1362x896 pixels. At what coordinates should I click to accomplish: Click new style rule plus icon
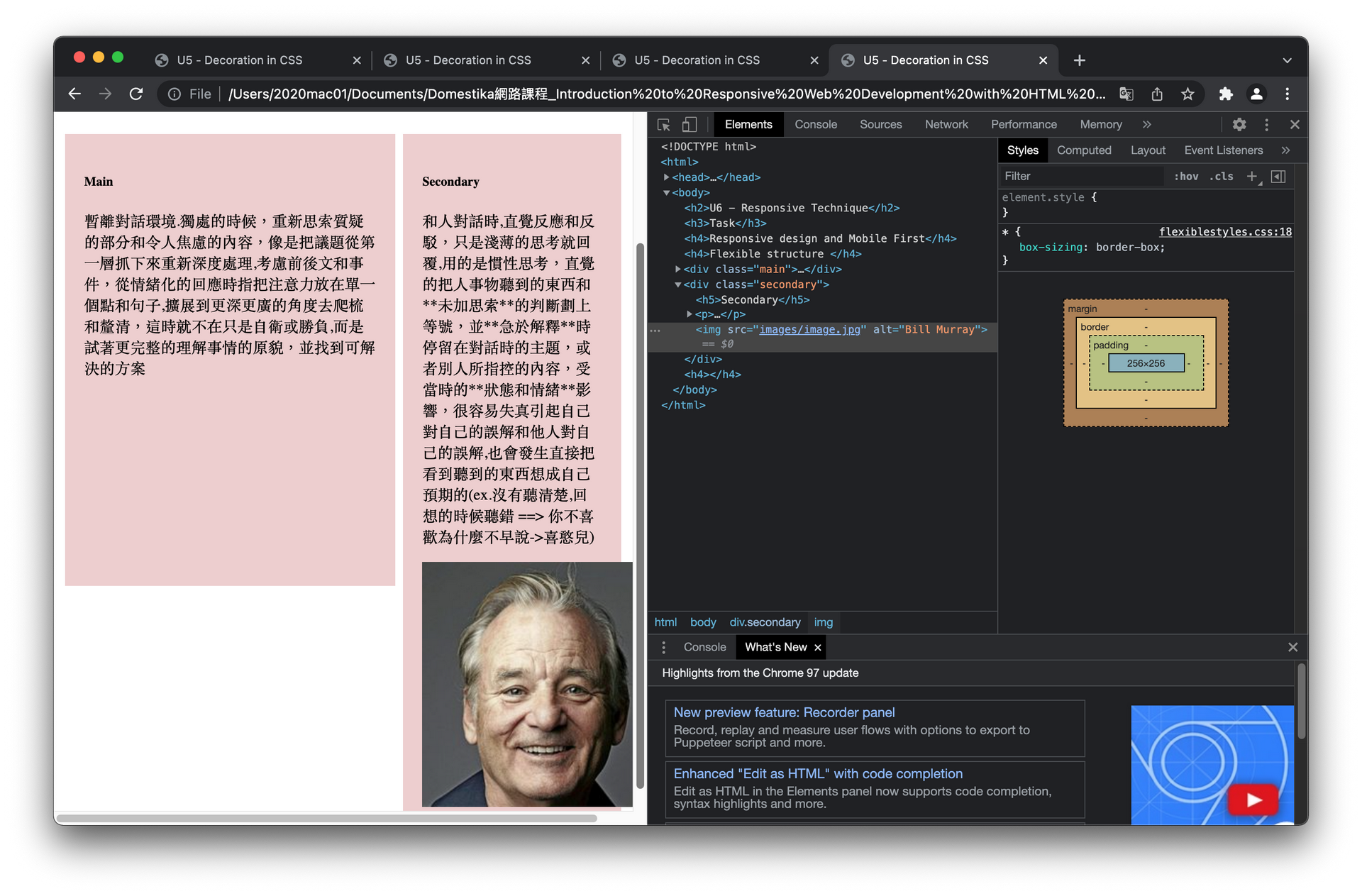pos(1251,176)
